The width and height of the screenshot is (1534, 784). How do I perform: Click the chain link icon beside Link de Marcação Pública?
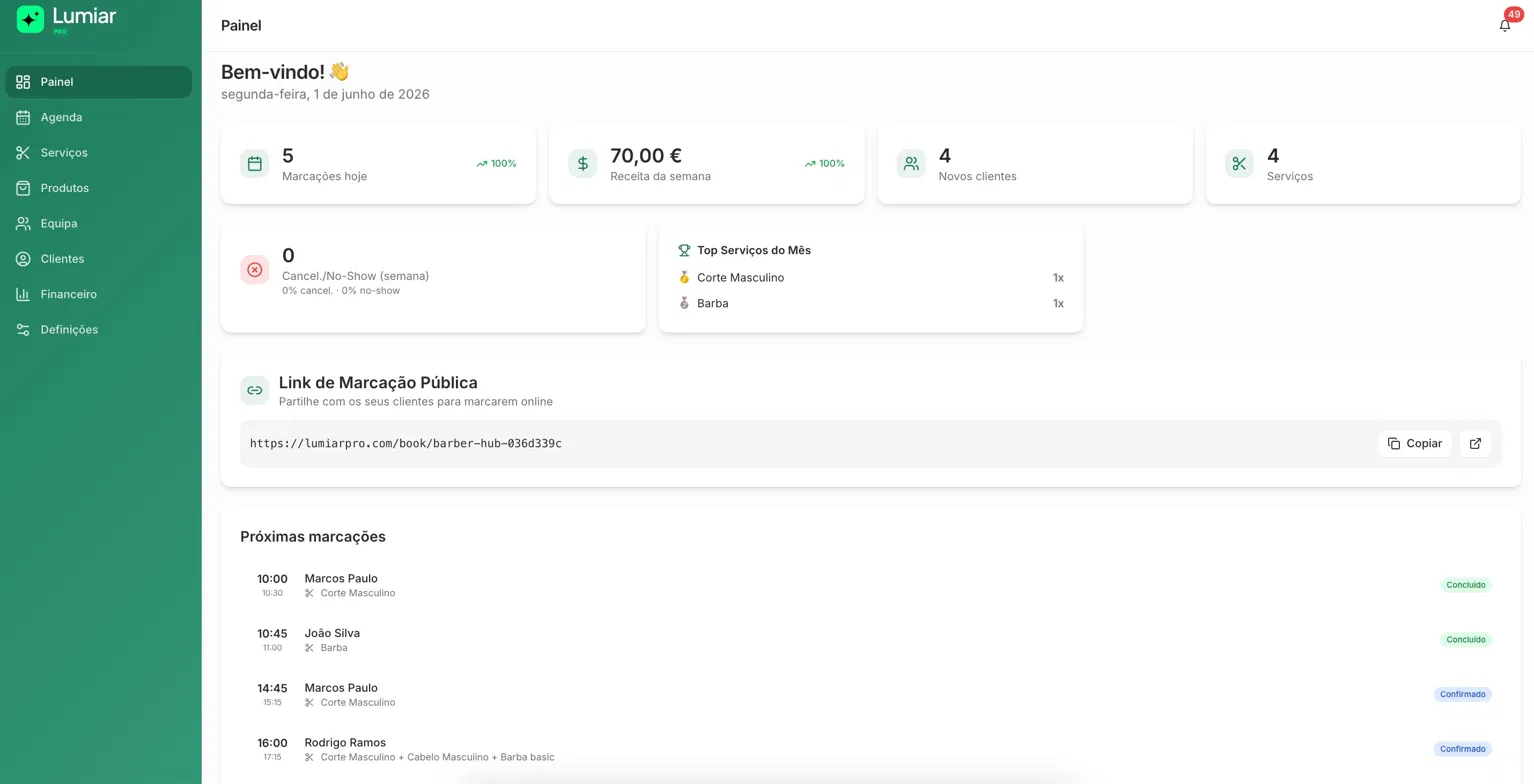(255, 391)
